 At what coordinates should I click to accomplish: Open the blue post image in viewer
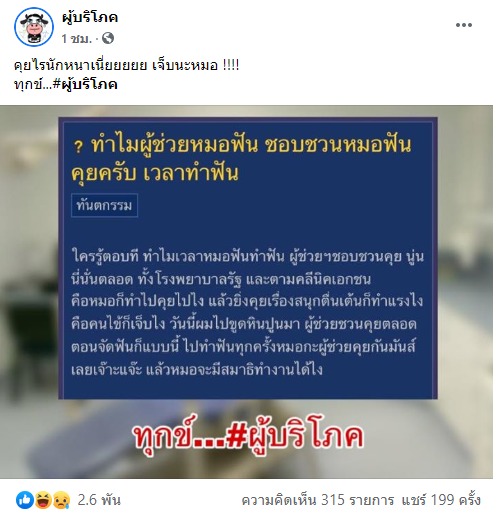(x=248, y=258)
